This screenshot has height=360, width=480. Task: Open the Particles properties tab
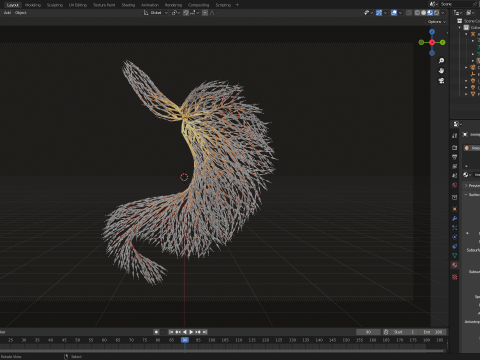point(455,228)
